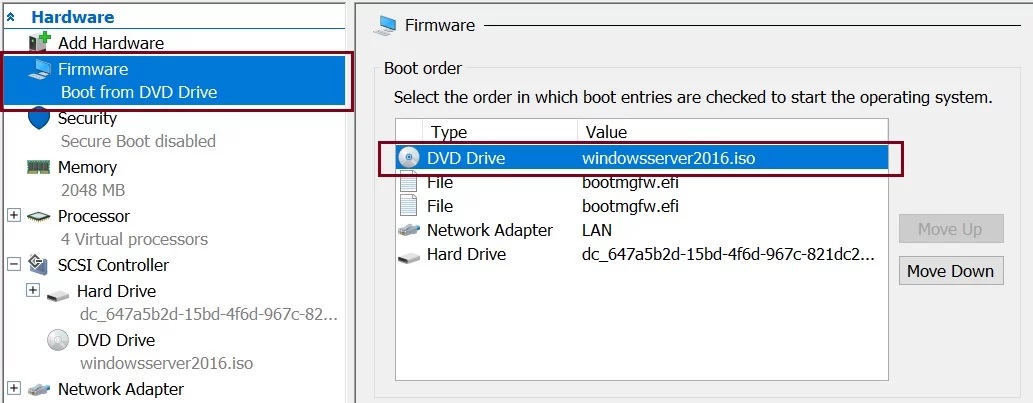Image resolution: width=1033 pixels, height=403 pixels.
Task: Click the Security shield icon
Action: [x=39, y=118]
